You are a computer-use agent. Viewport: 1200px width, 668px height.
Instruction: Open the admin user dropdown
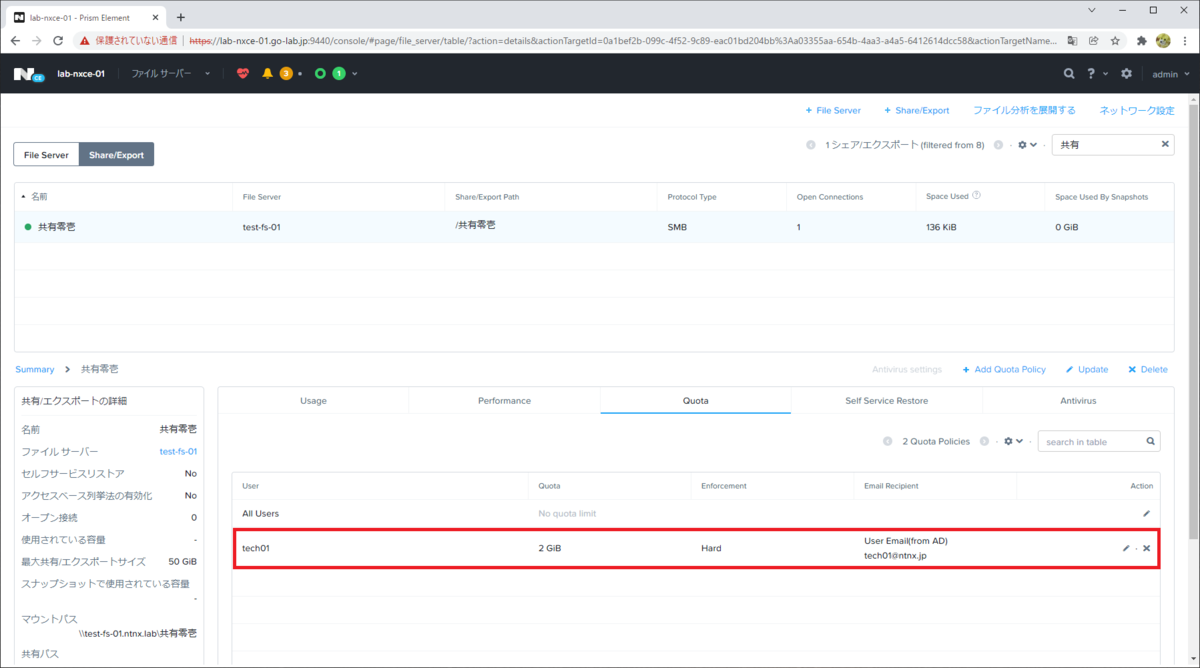coord(1172,74)
